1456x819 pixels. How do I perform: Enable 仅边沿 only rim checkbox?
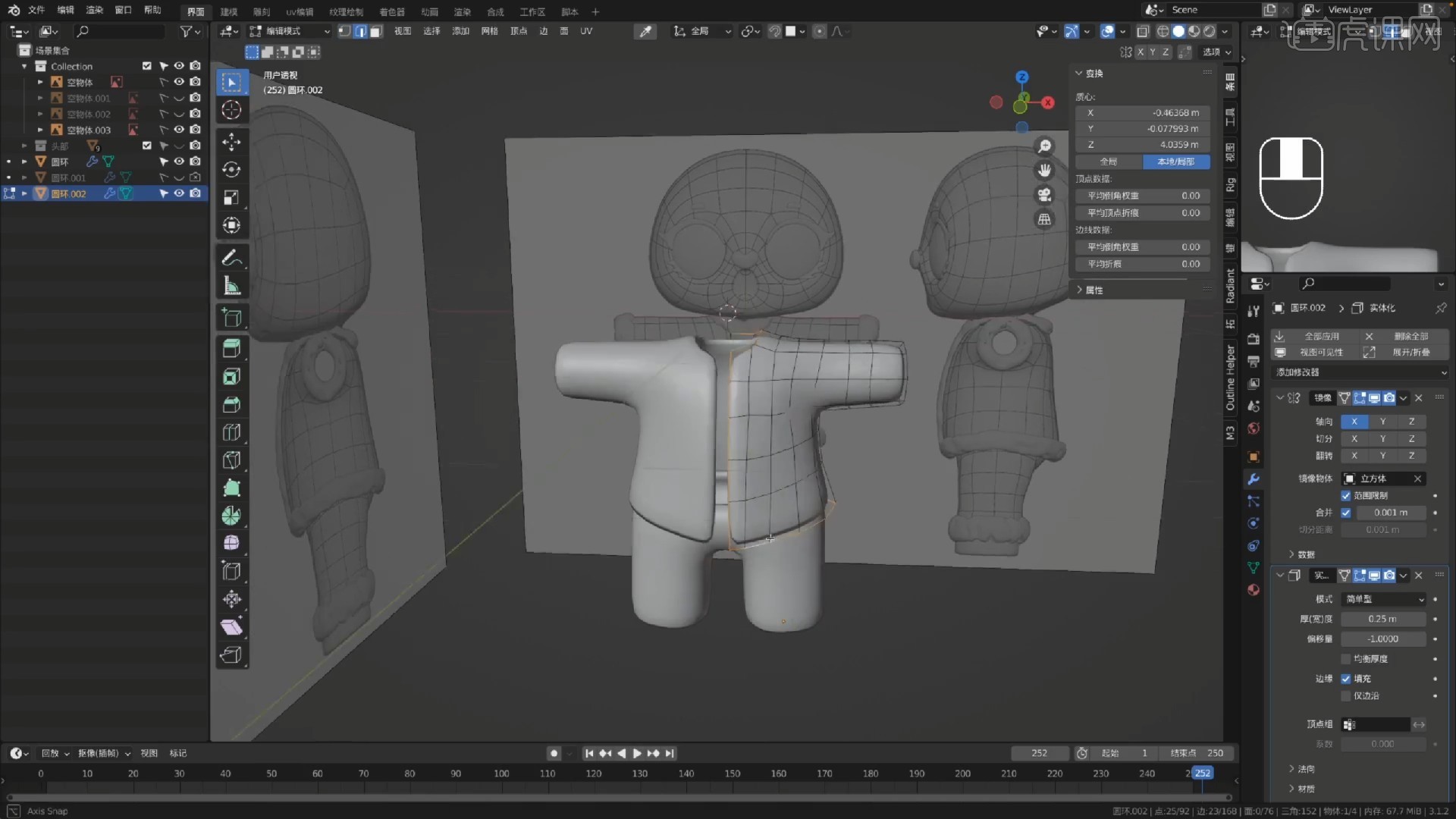pyautogui.click(x=1346, y=695)
